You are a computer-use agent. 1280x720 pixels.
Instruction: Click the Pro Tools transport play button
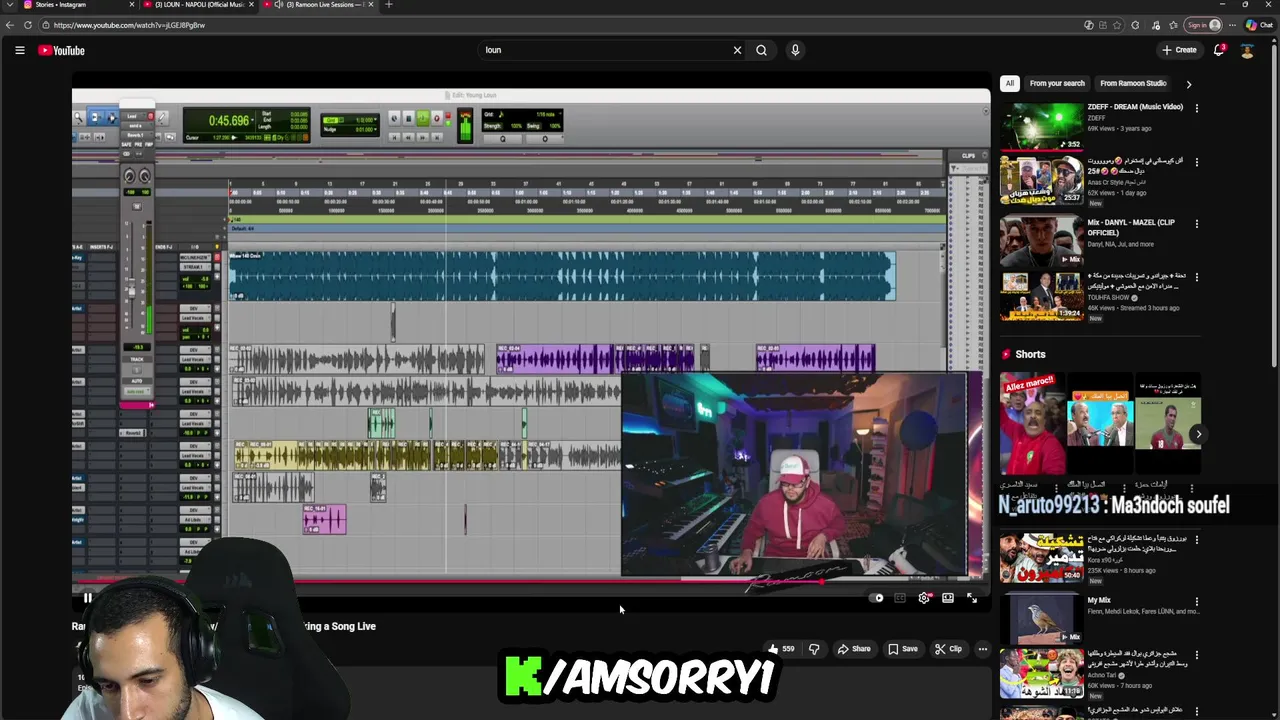(422, 118)
